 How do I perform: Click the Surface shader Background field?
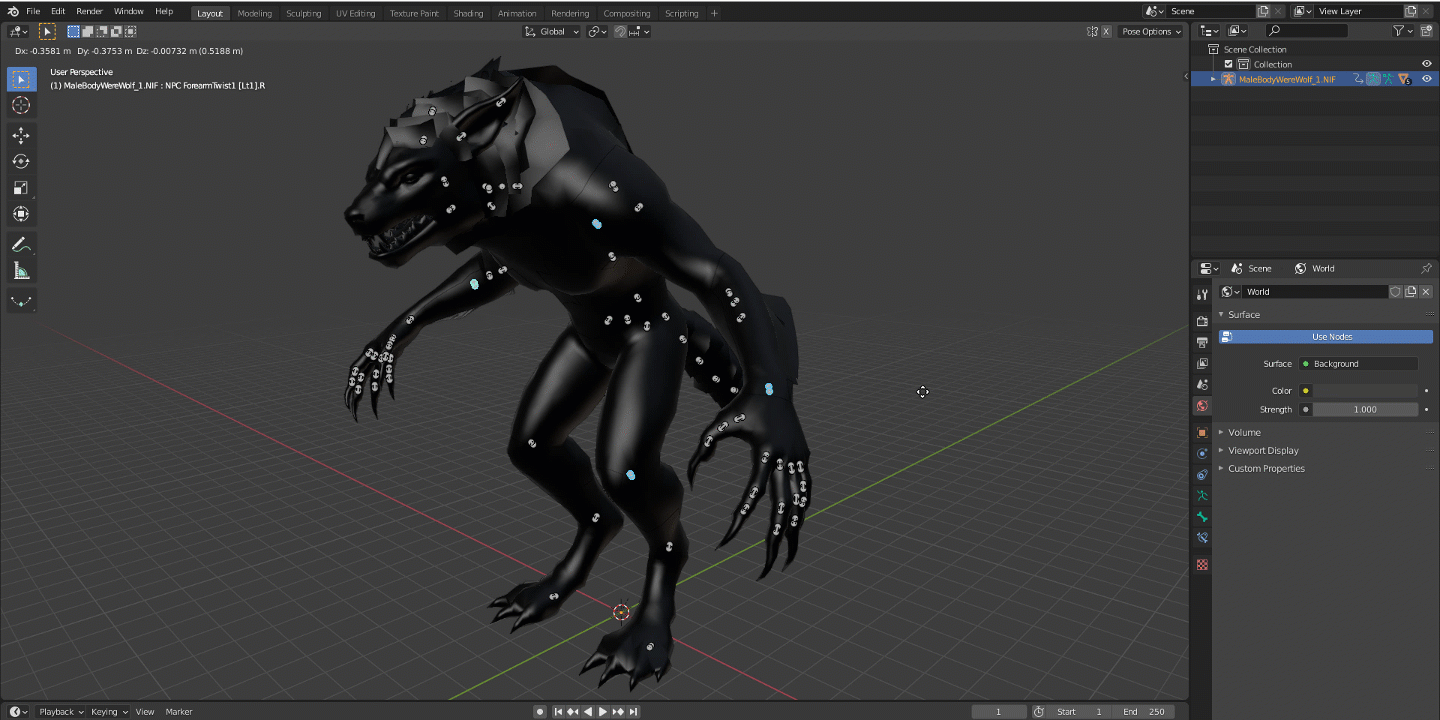[1358, 364]
